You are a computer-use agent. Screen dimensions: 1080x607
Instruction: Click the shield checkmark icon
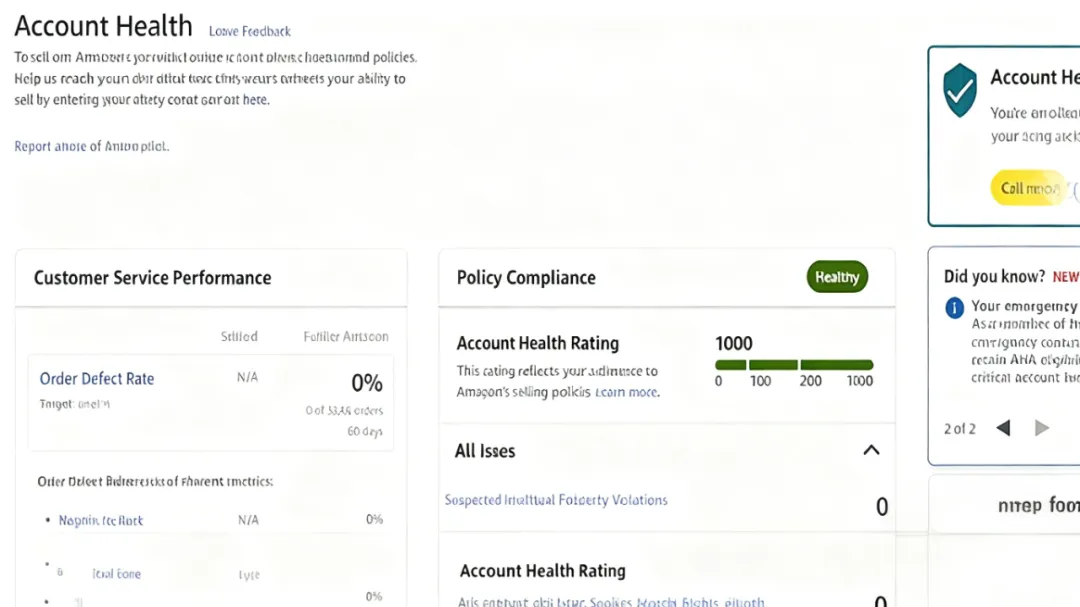coord(960,90)
